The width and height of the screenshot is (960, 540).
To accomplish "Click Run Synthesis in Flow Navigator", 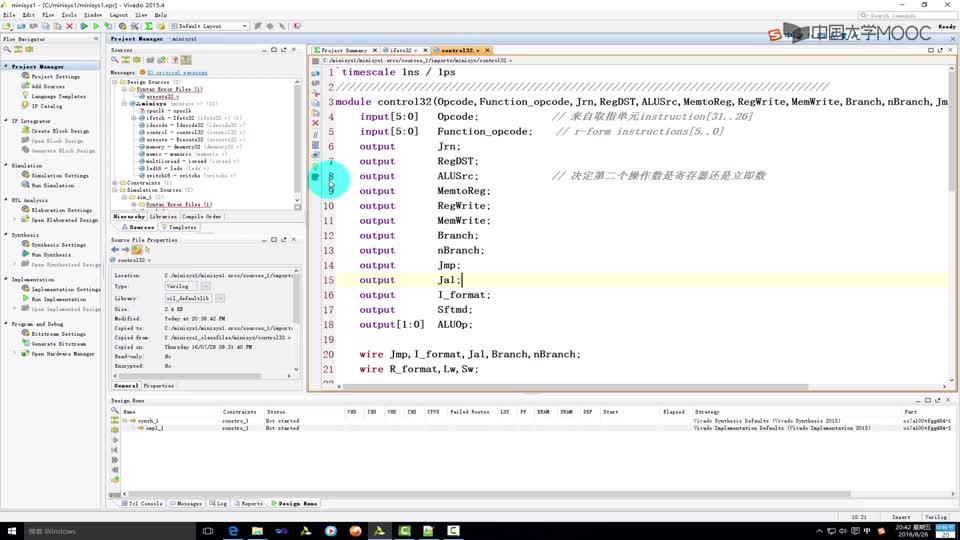I will (x=51, y=254).
